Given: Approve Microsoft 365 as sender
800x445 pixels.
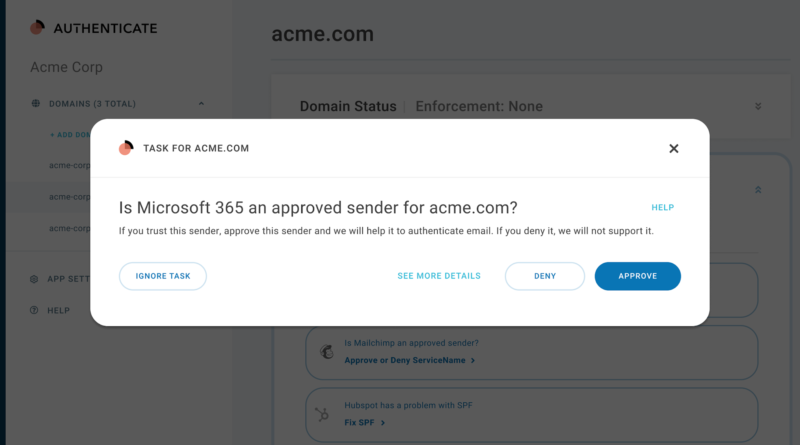Looking at the screenshot, I should 638,276.
